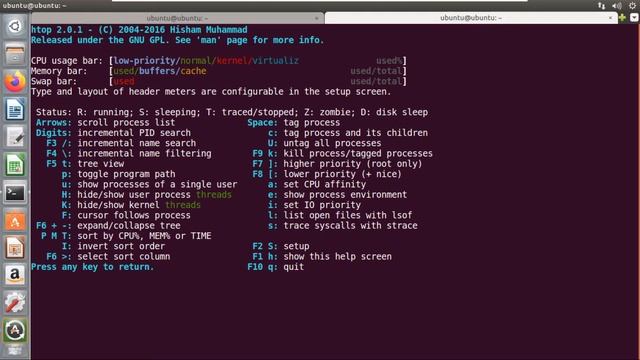
Task: Click 'F5 t: tree view' entry
Action: click(x=85, y=164)
